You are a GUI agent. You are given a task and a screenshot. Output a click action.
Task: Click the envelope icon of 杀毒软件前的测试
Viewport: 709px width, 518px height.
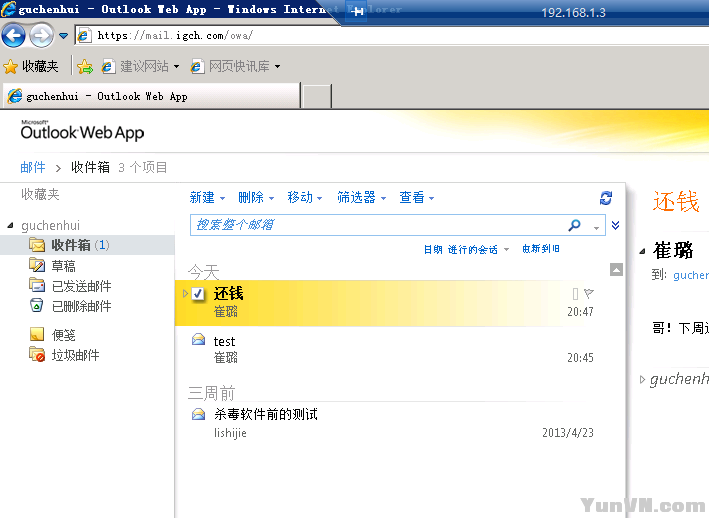coord(198,414)
